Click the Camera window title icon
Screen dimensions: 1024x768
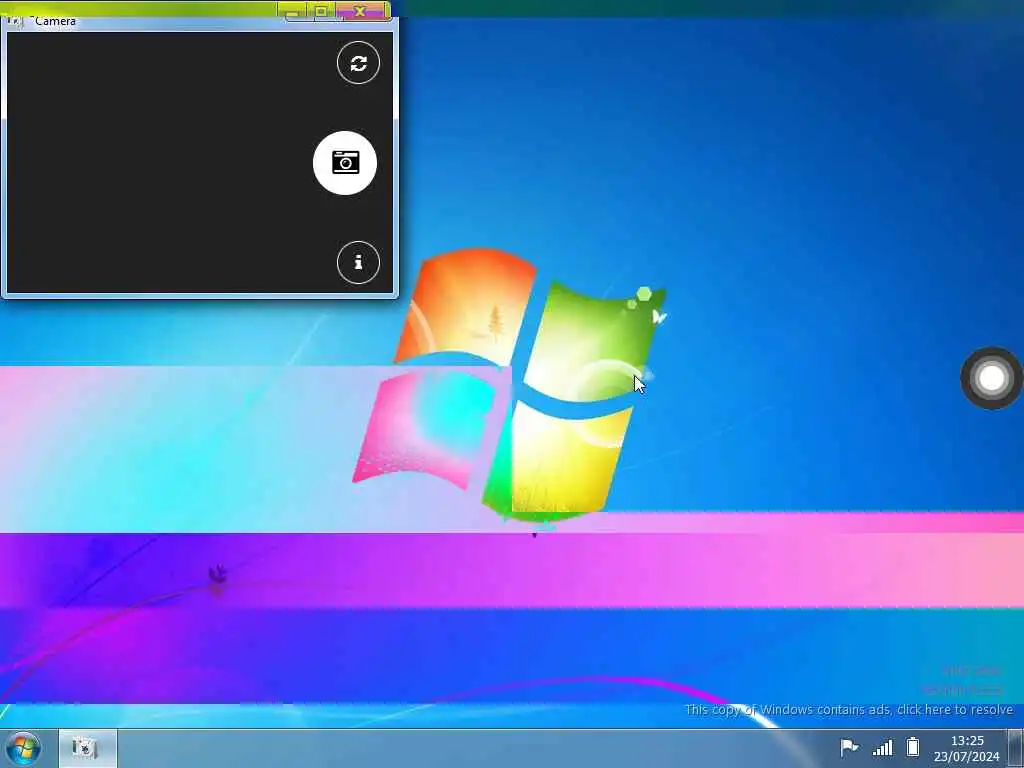pyautogui.click(x=14, y=21)
